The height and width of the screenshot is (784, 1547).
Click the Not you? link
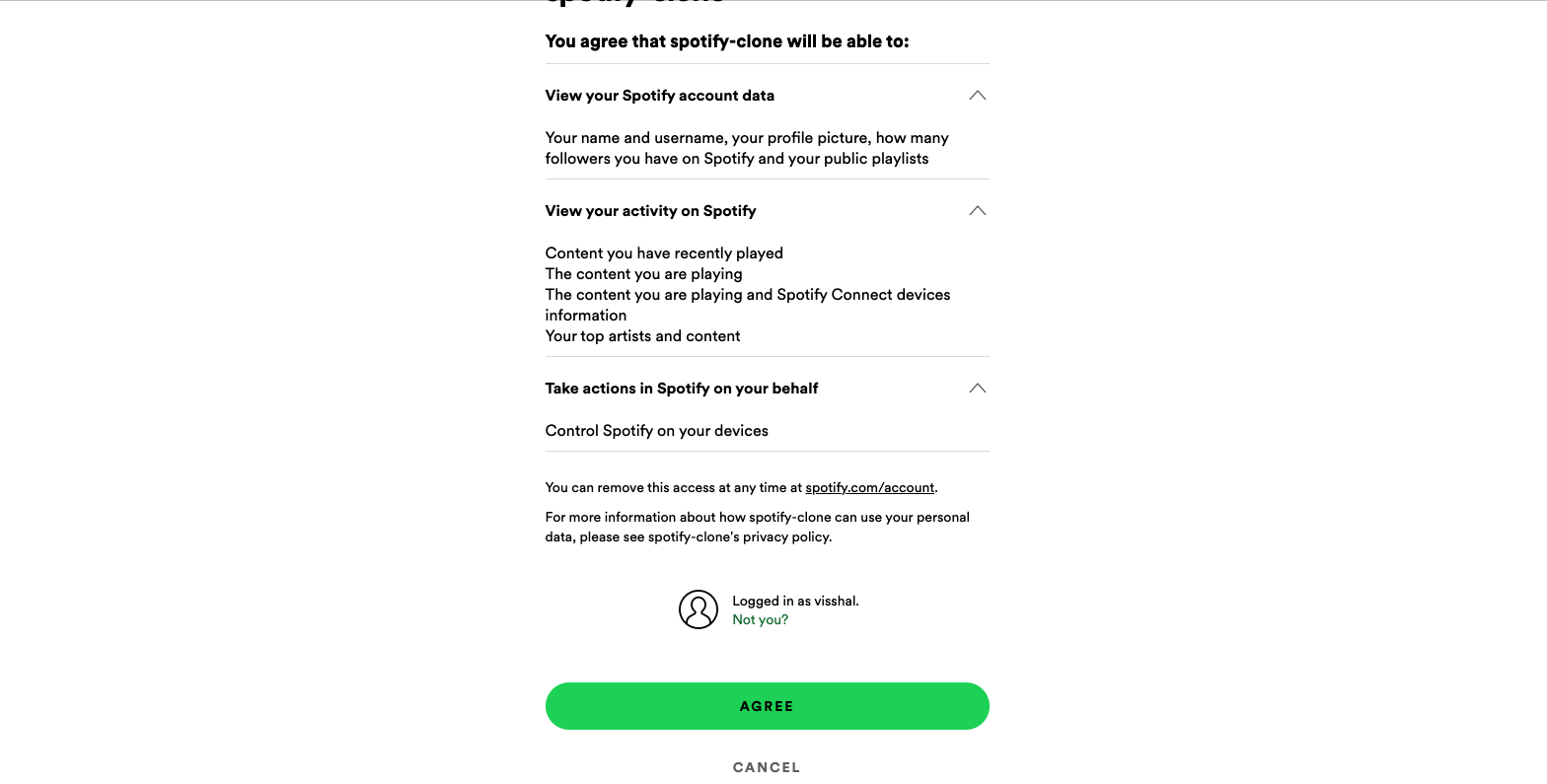point(760,619)
